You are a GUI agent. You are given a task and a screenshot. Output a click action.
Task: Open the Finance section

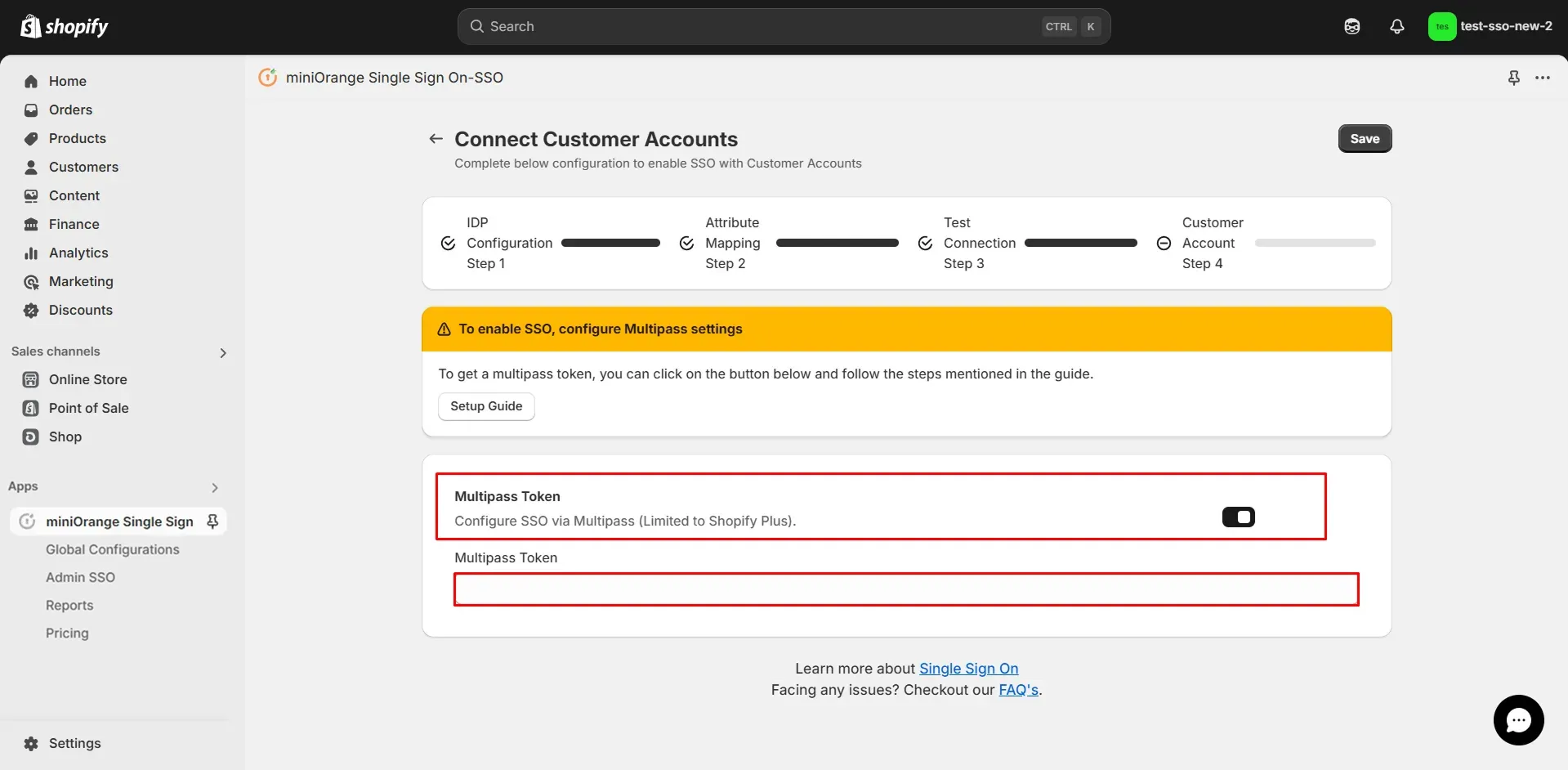(74, 224)
